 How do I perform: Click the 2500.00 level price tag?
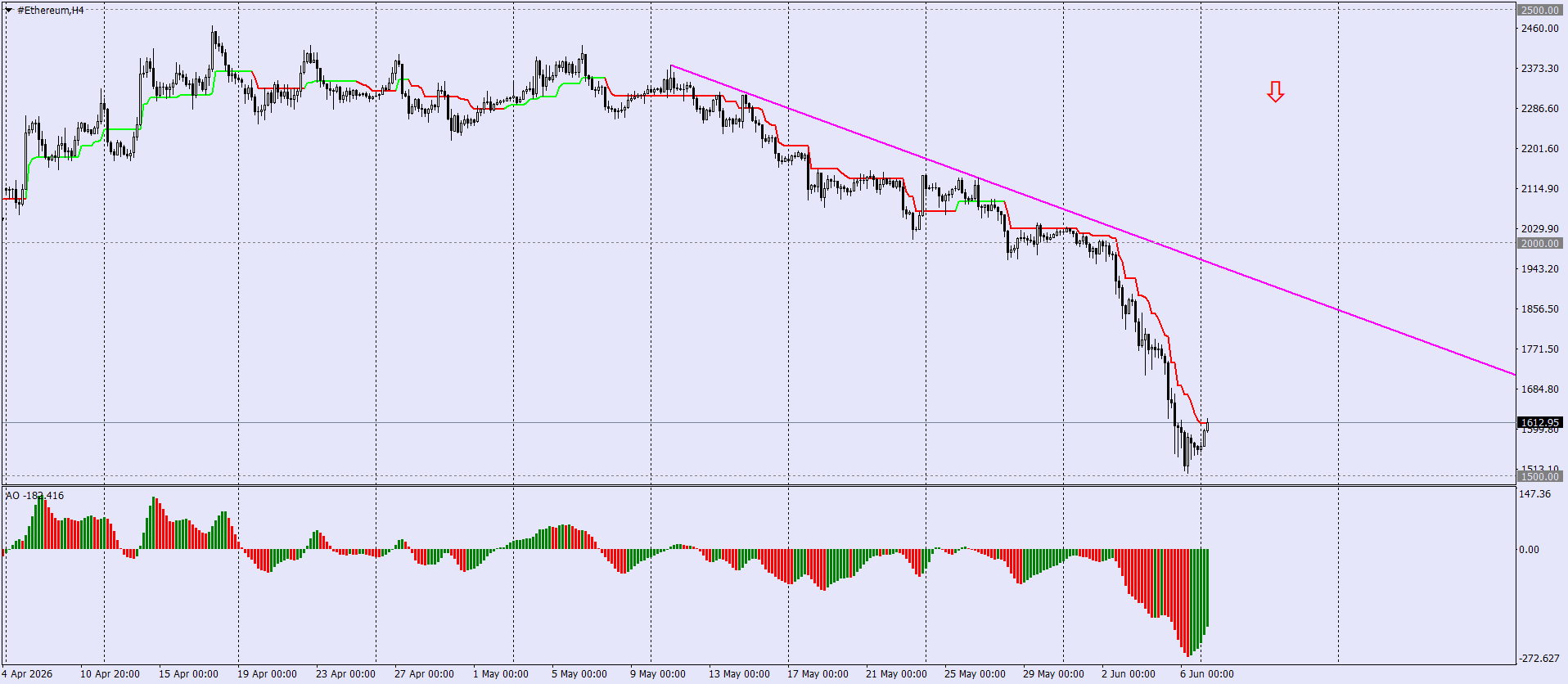point(1540,11)
